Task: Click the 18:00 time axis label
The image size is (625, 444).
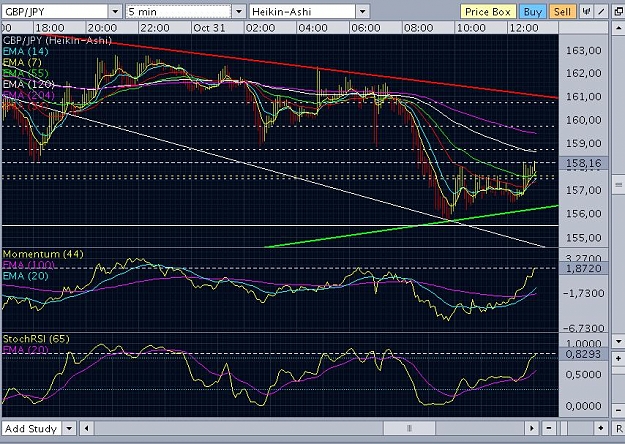Action: pos(50,28)
